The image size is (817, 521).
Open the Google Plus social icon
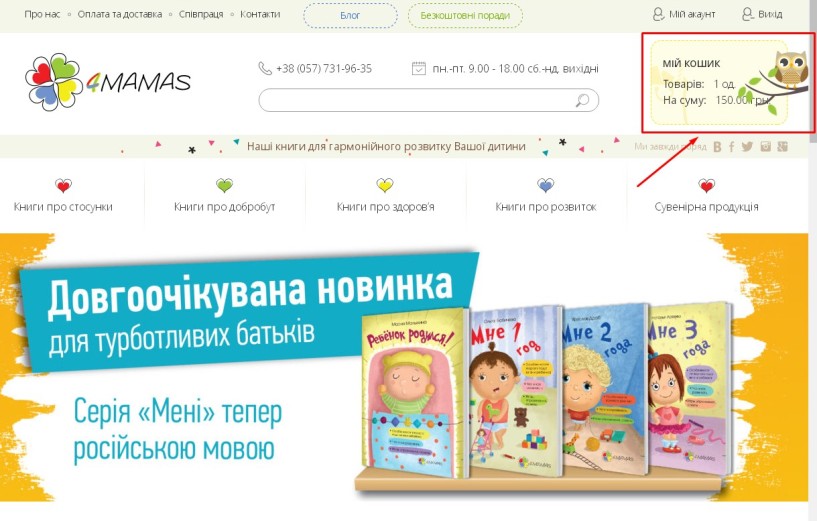click(782, 146)
